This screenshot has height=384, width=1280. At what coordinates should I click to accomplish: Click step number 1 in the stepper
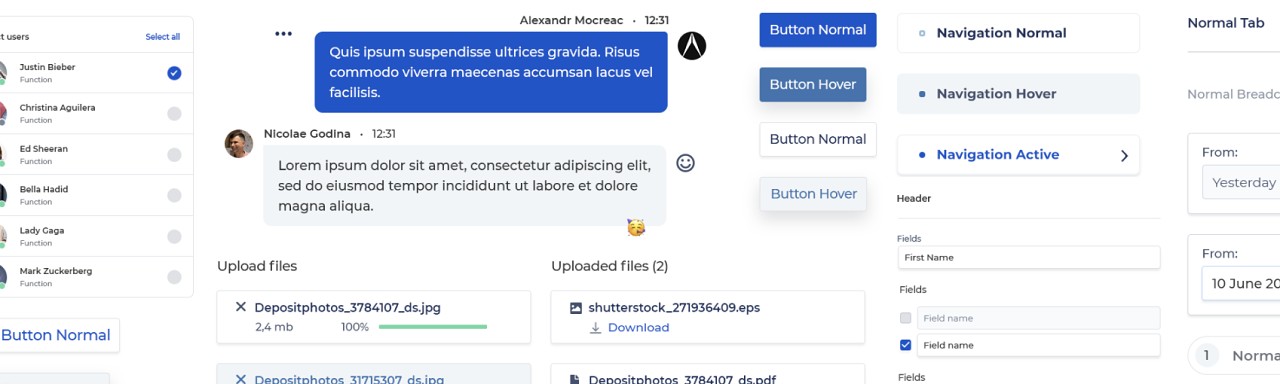(x=1207, y=356)
